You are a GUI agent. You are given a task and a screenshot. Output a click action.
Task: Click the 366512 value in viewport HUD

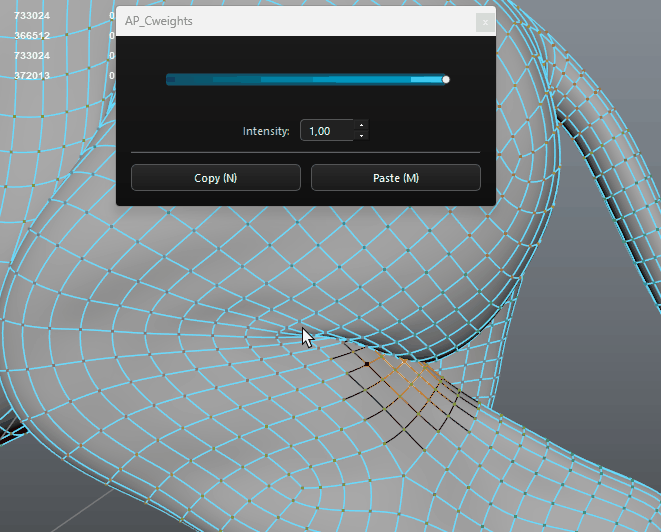[32, 35]
